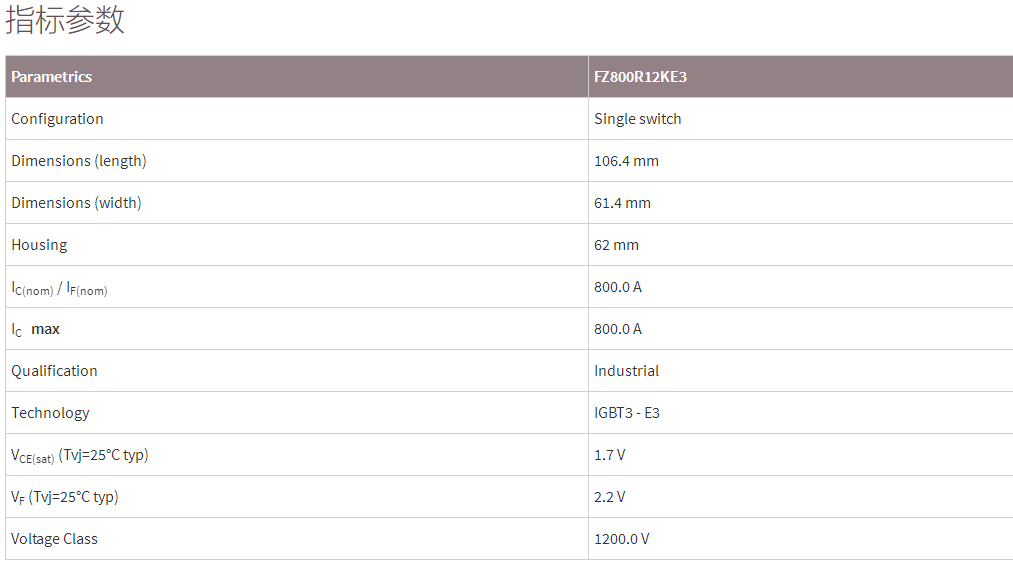The width and height of the screenshot is (1013, 561).
Task: Select the 61.4 mm value
Action: [622, 203]
